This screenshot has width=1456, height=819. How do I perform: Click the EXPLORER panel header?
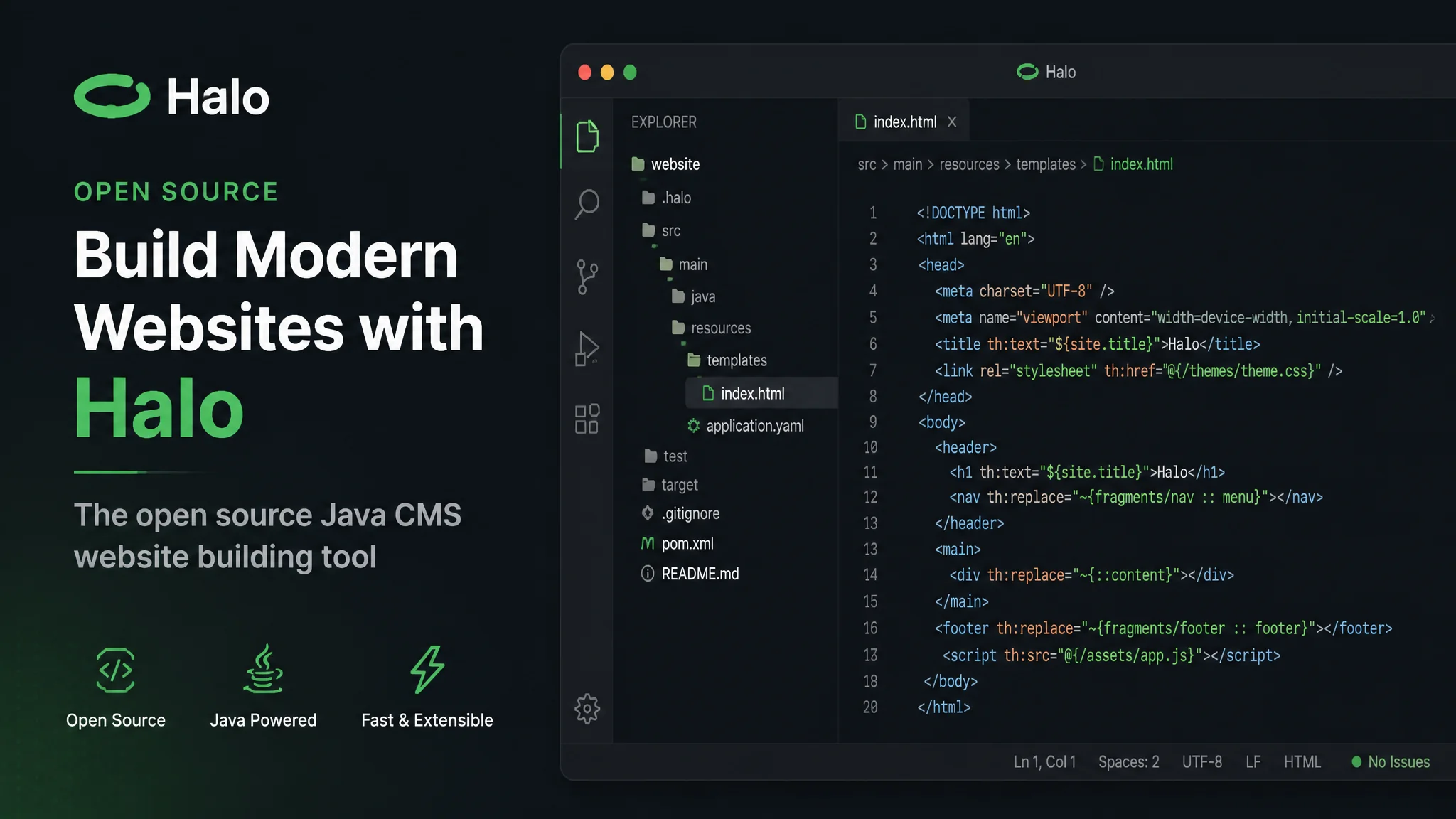[x=664, y=122]
